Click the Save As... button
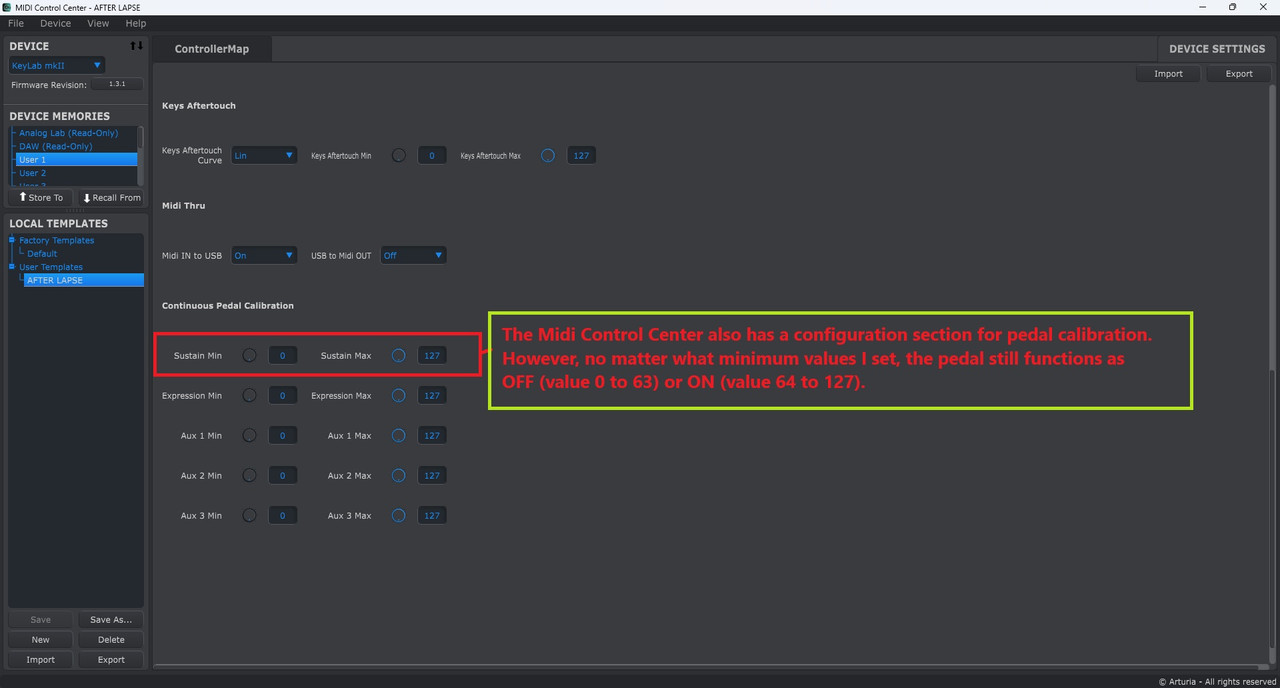The image size is (1280, 688). tap(111, 619)
